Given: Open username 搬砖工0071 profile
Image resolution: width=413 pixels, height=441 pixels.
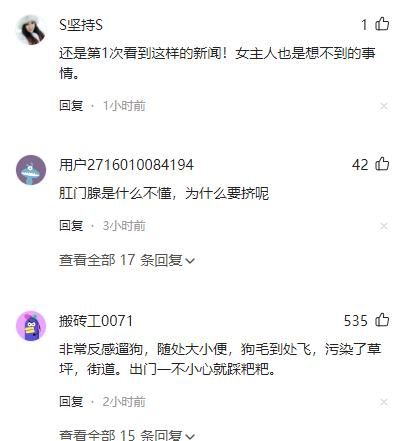Looking at the screenshot, I should 96,321.
